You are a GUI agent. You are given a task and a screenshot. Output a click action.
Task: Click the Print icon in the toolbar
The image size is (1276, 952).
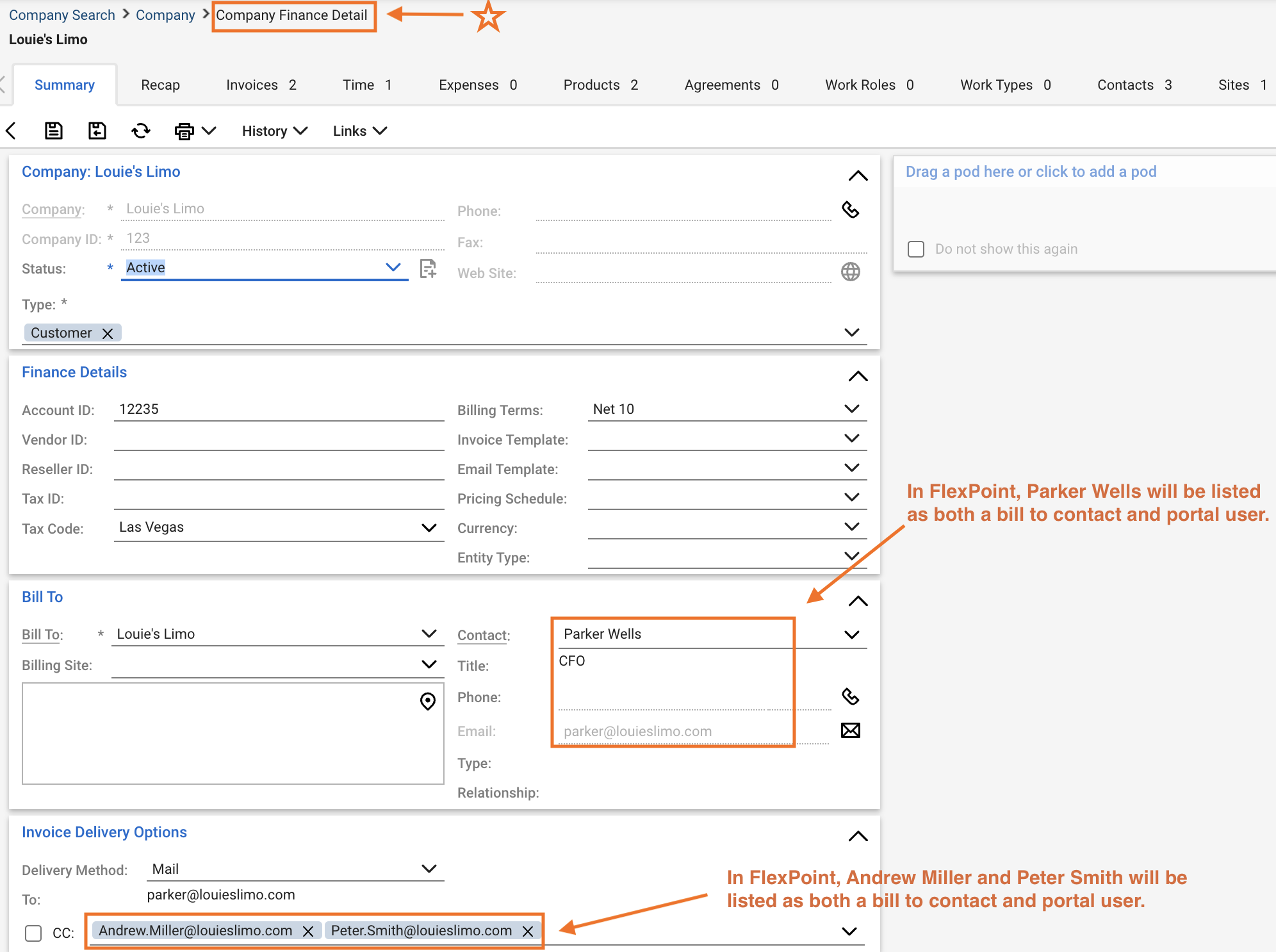(184, 131)
